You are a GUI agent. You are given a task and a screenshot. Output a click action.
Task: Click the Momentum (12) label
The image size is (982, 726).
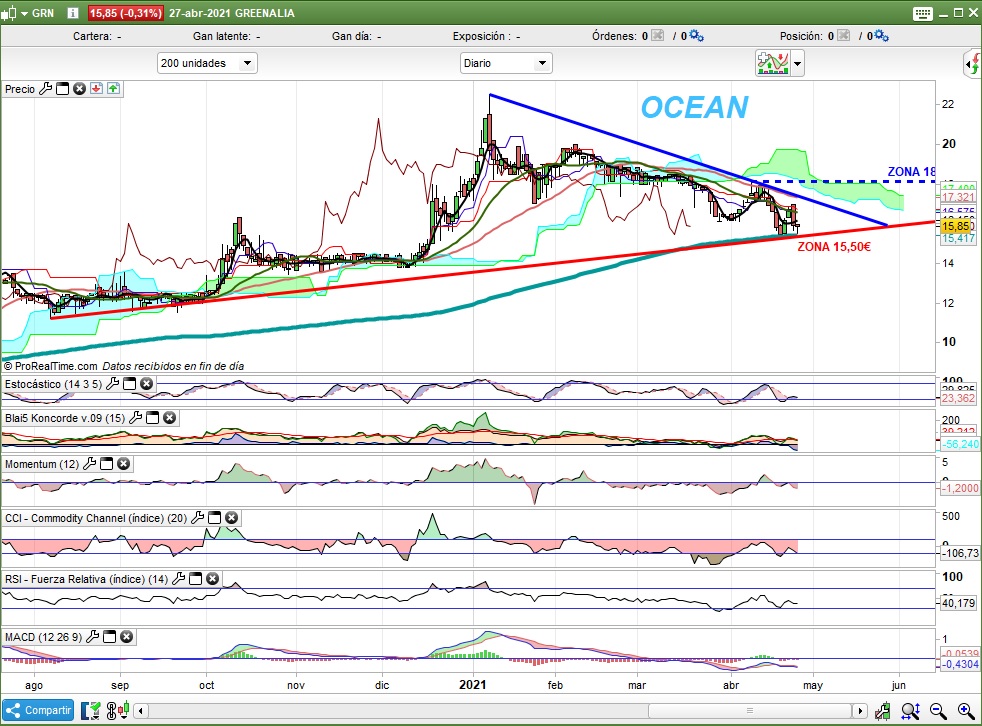42,464
